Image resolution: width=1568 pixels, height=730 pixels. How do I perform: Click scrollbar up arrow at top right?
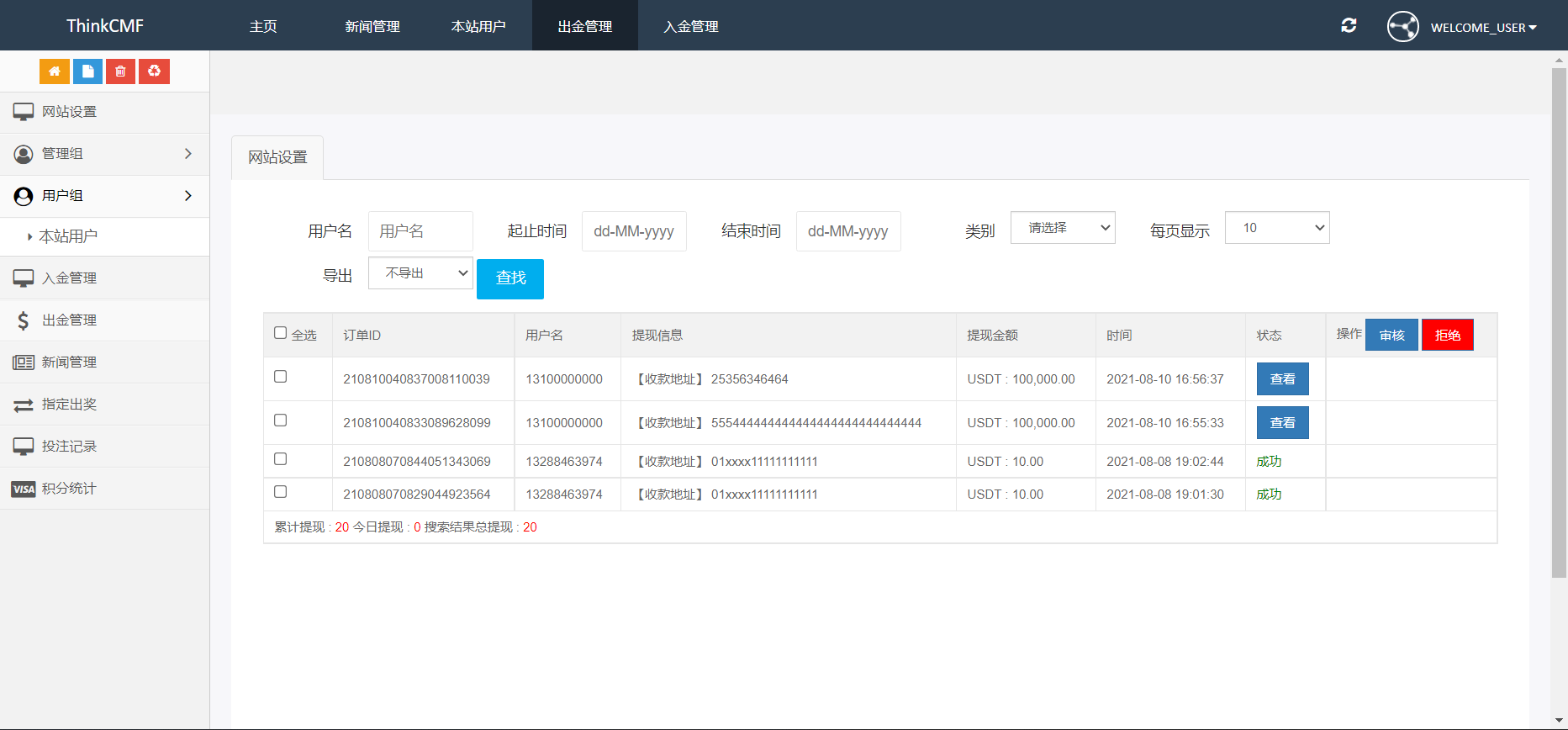point(1560,61)
